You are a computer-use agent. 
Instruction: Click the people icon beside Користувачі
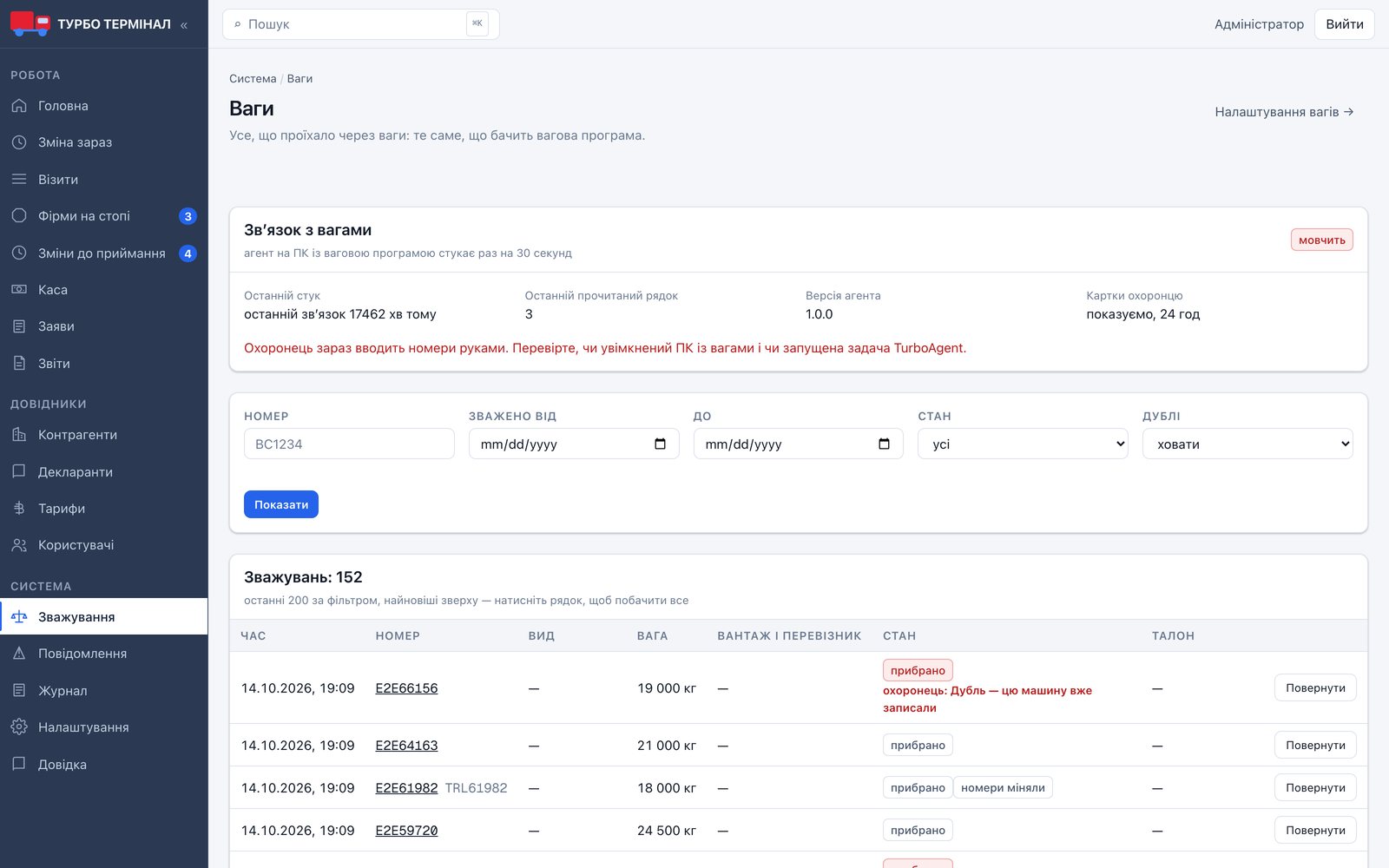[x=19, y=545]
